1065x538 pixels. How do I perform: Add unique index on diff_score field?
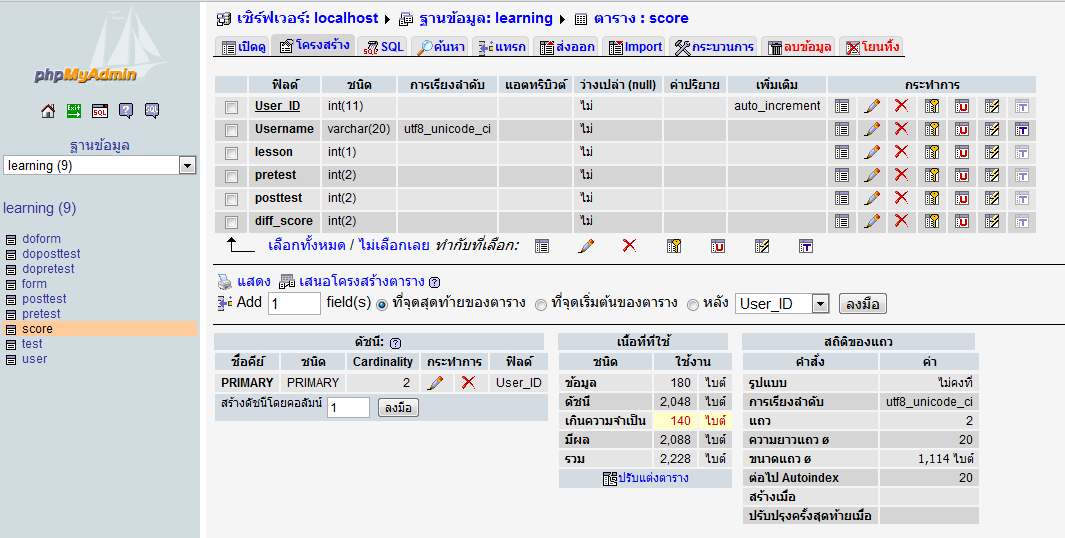point(962,221)
